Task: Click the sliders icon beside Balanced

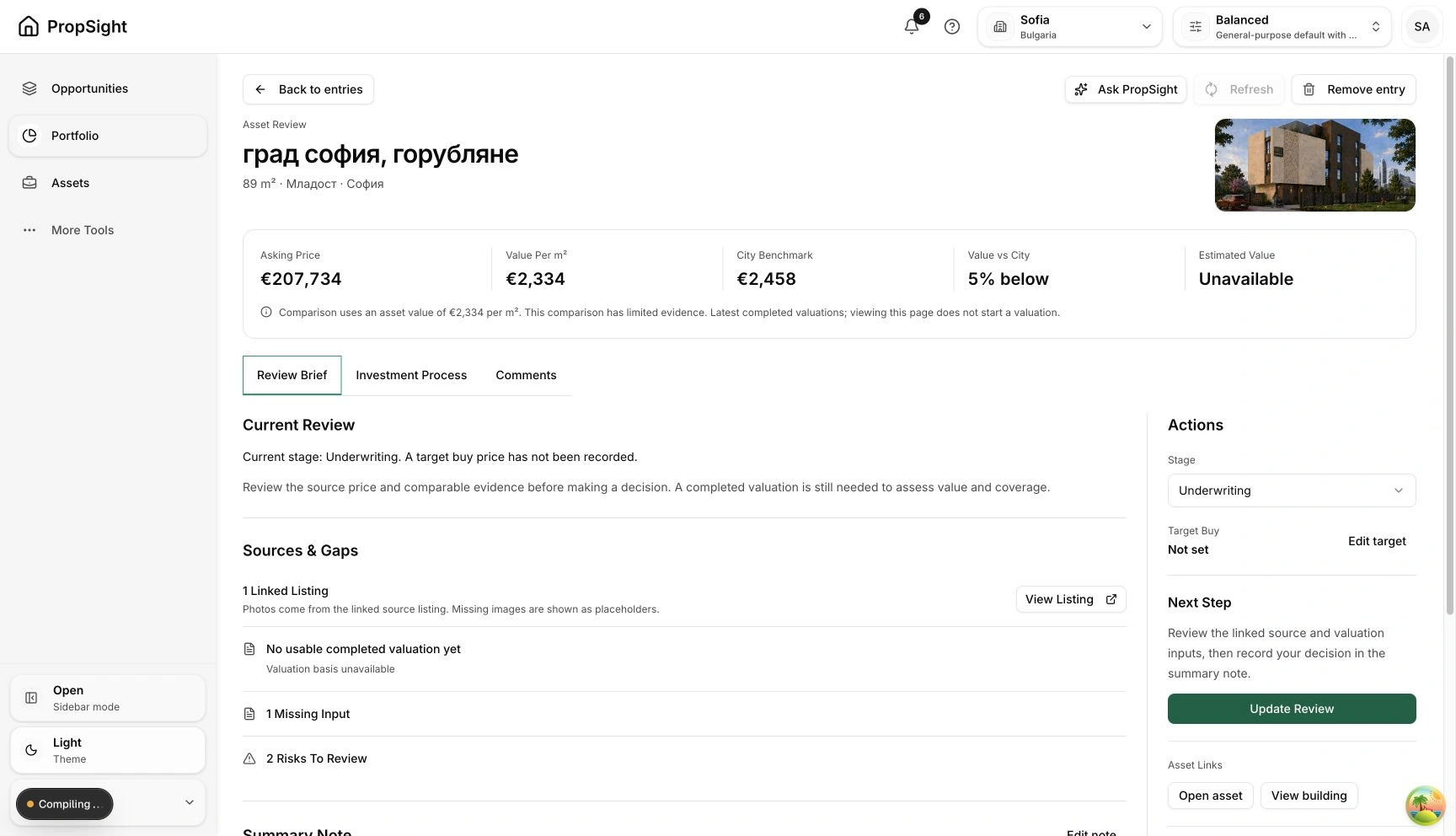Action: (1196, 27)
